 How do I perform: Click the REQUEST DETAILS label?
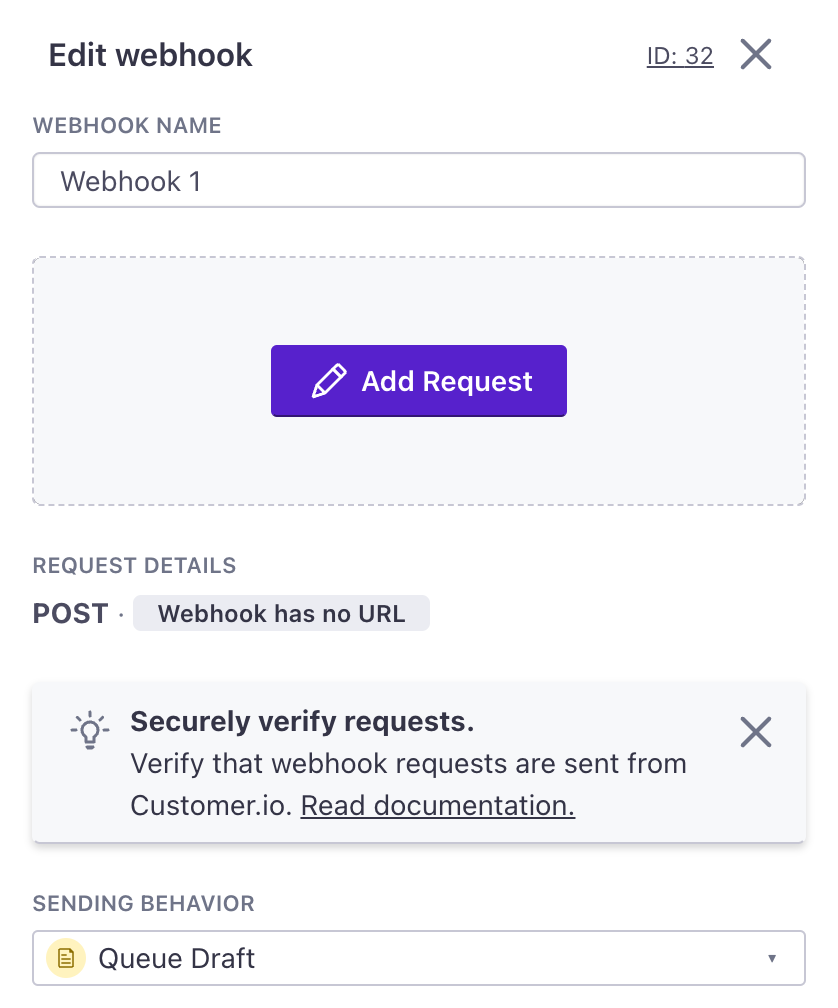pos(134,565)
